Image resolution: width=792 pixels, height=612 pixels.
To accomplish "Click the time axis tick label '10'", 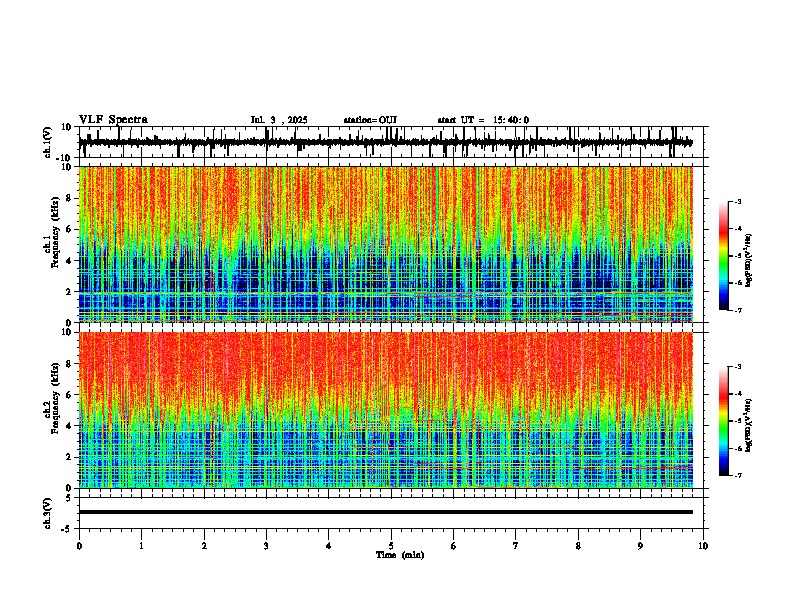I will [703, 546].
